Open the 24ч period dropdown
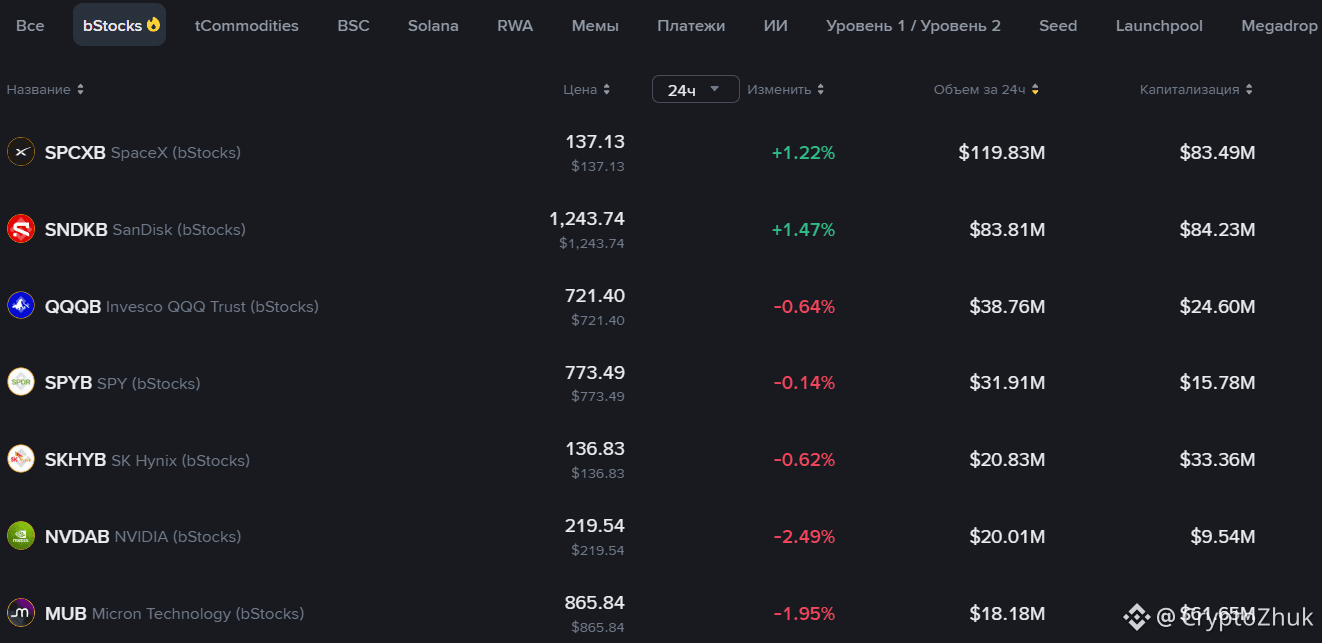 [x=696, y=89]
